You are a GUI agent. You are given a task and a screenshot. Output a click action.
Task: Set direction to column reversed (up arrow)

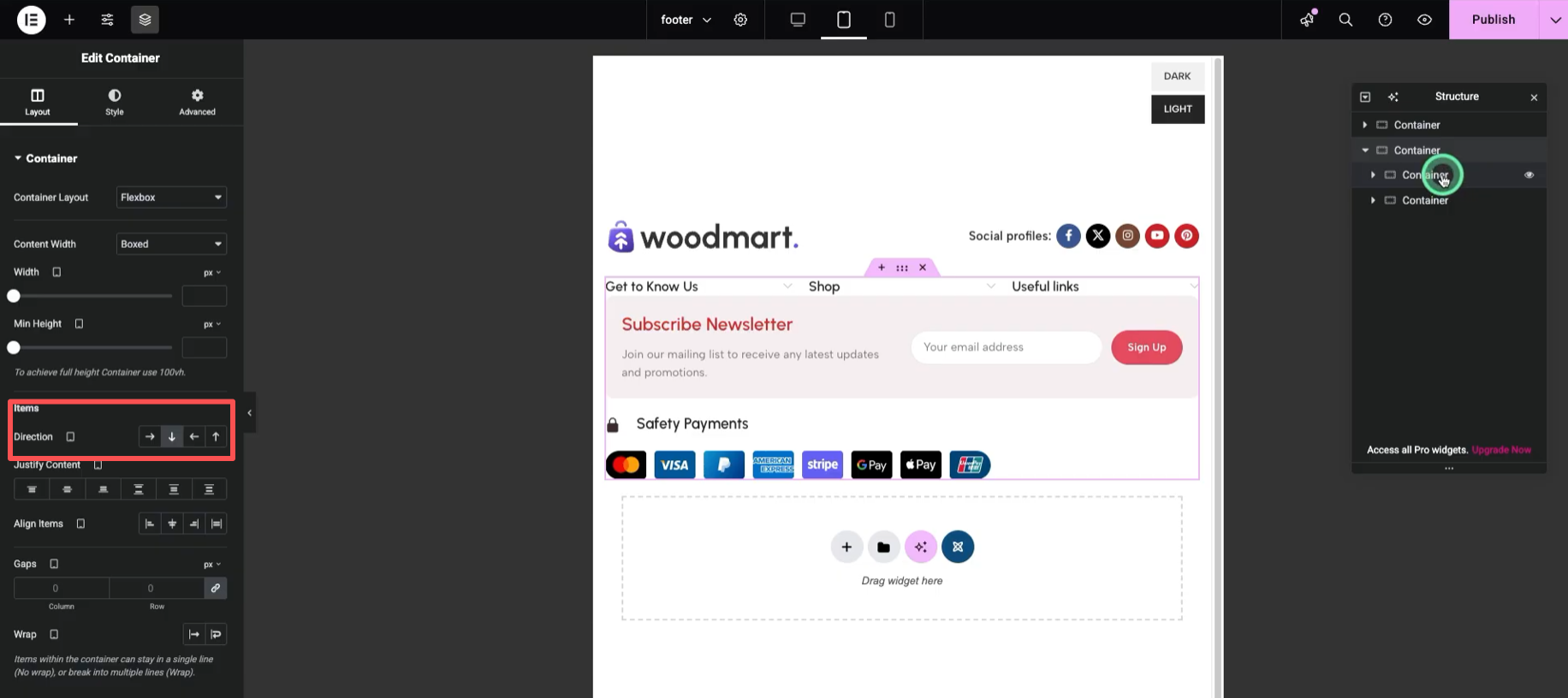coord(216,437)
